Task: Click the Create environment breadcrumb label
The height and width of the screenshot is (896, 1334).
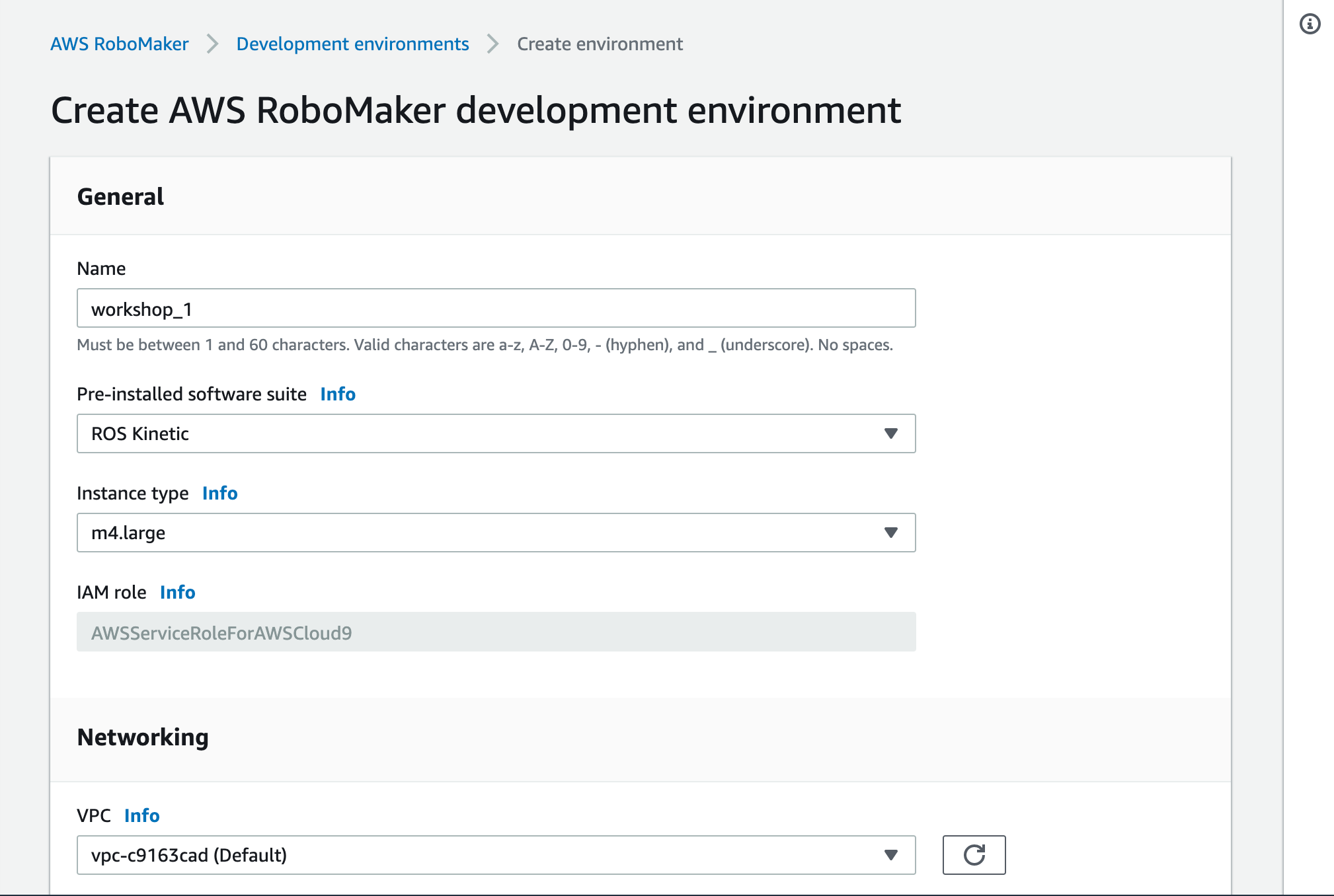Action: pos(600,44)
